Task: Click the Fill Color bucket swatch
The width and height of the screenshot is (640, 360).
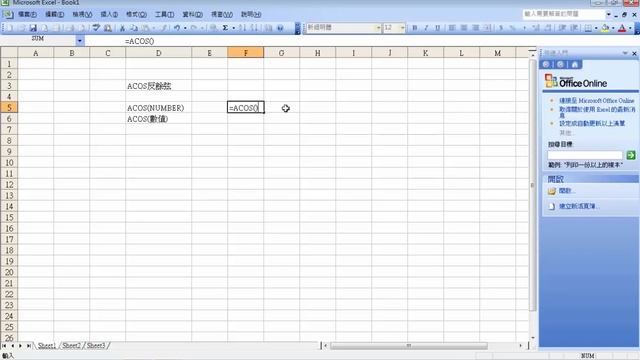Action: tap(605, 28)
